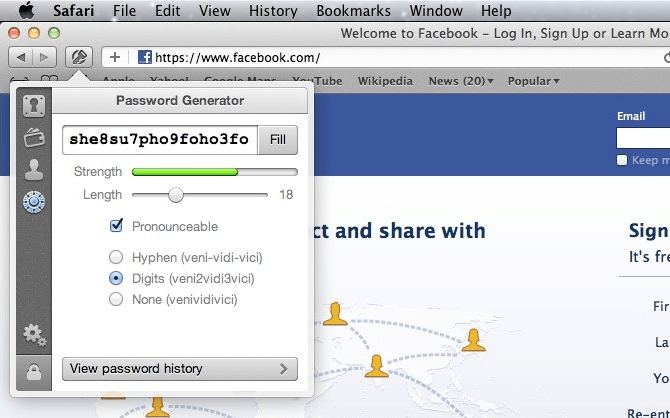Viewport: 670px width, 418px height.
Task: Click View password history
Action: (x=180, y=369)
